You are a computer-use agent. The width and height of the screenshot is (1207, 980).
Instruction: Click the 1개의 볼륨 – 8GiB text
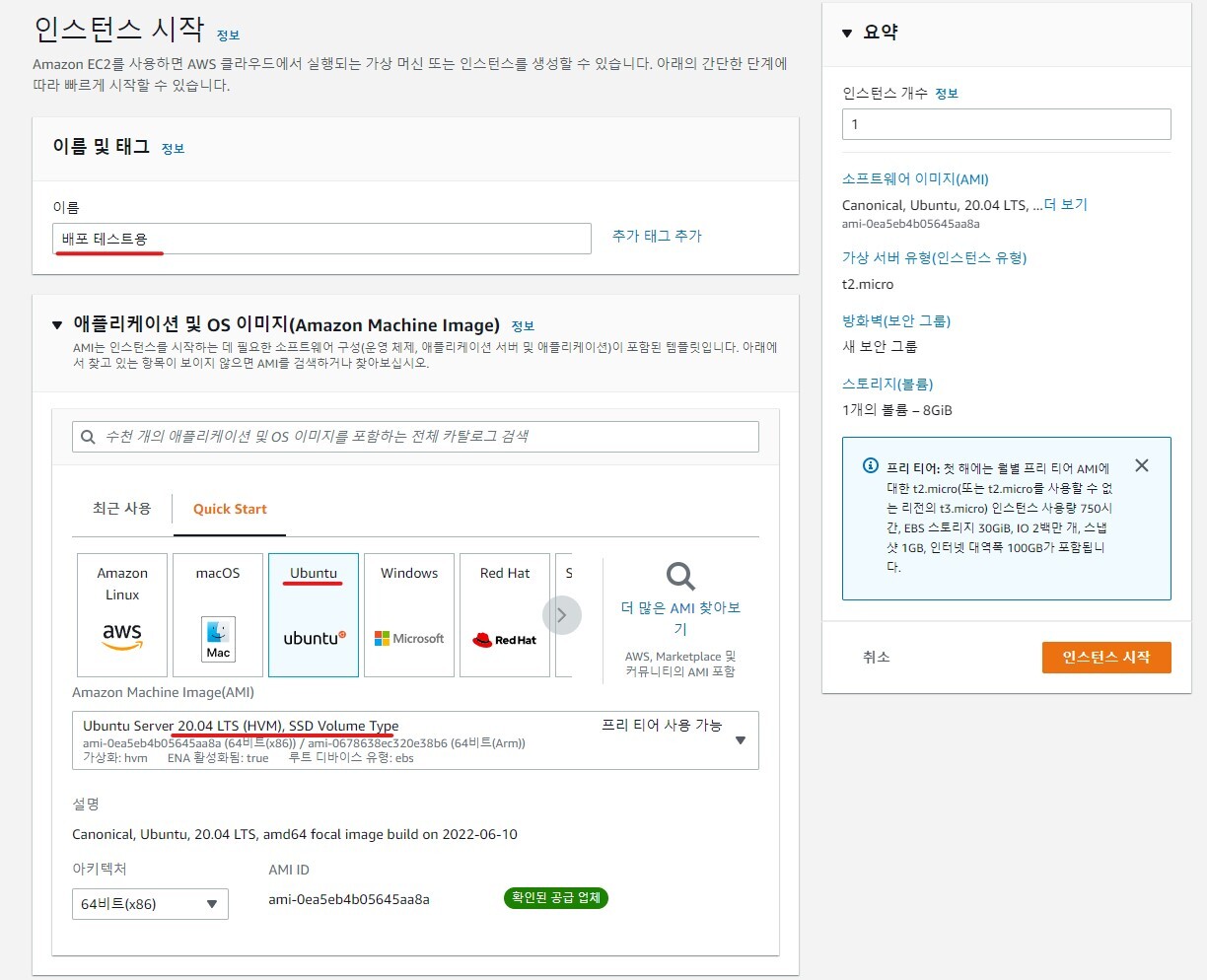pyautogui.click(x=897, y=410)
